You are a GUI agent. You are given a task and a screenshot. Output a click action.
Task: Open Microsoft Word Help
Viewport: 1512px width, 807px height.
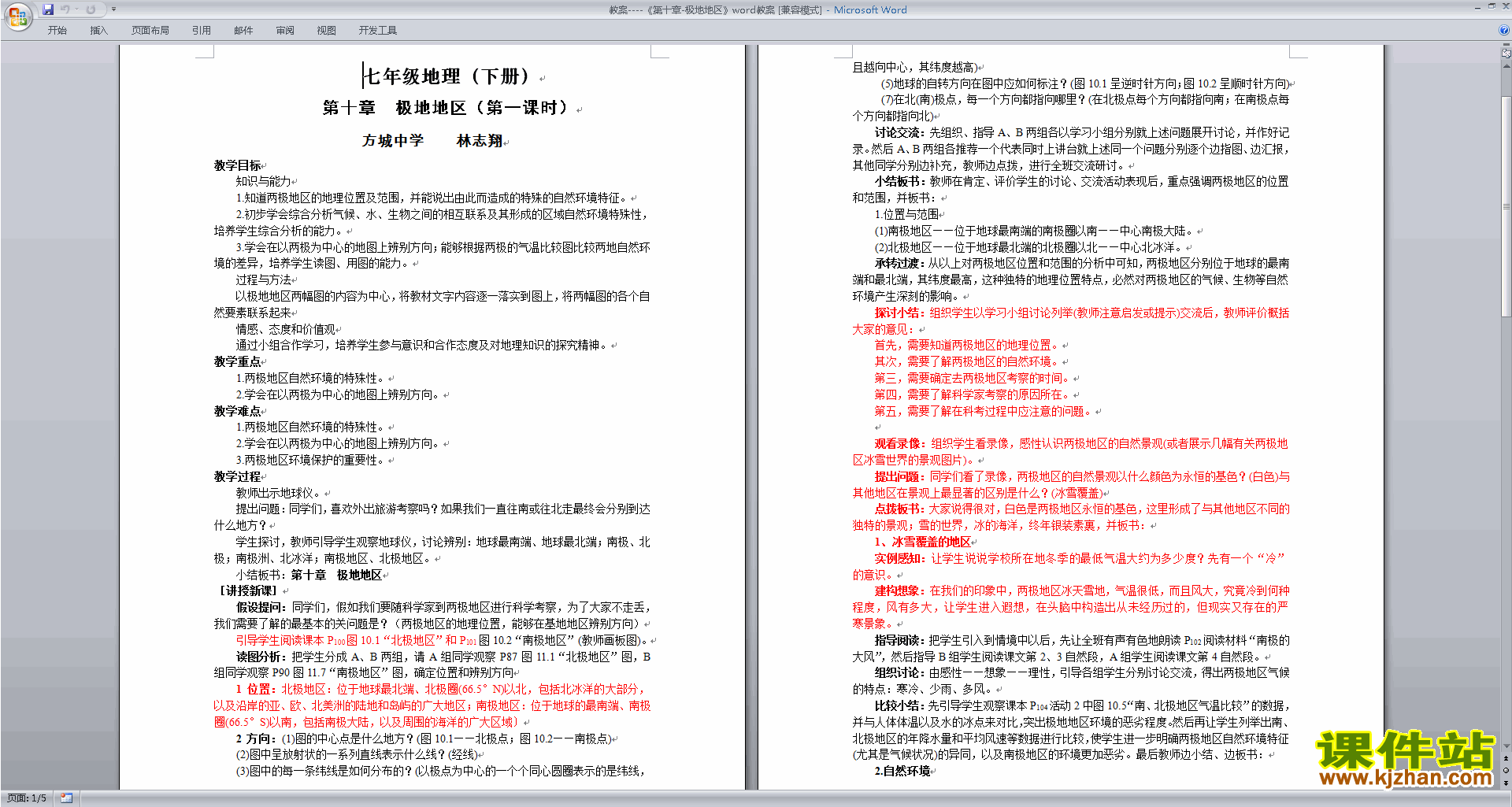1504,31
